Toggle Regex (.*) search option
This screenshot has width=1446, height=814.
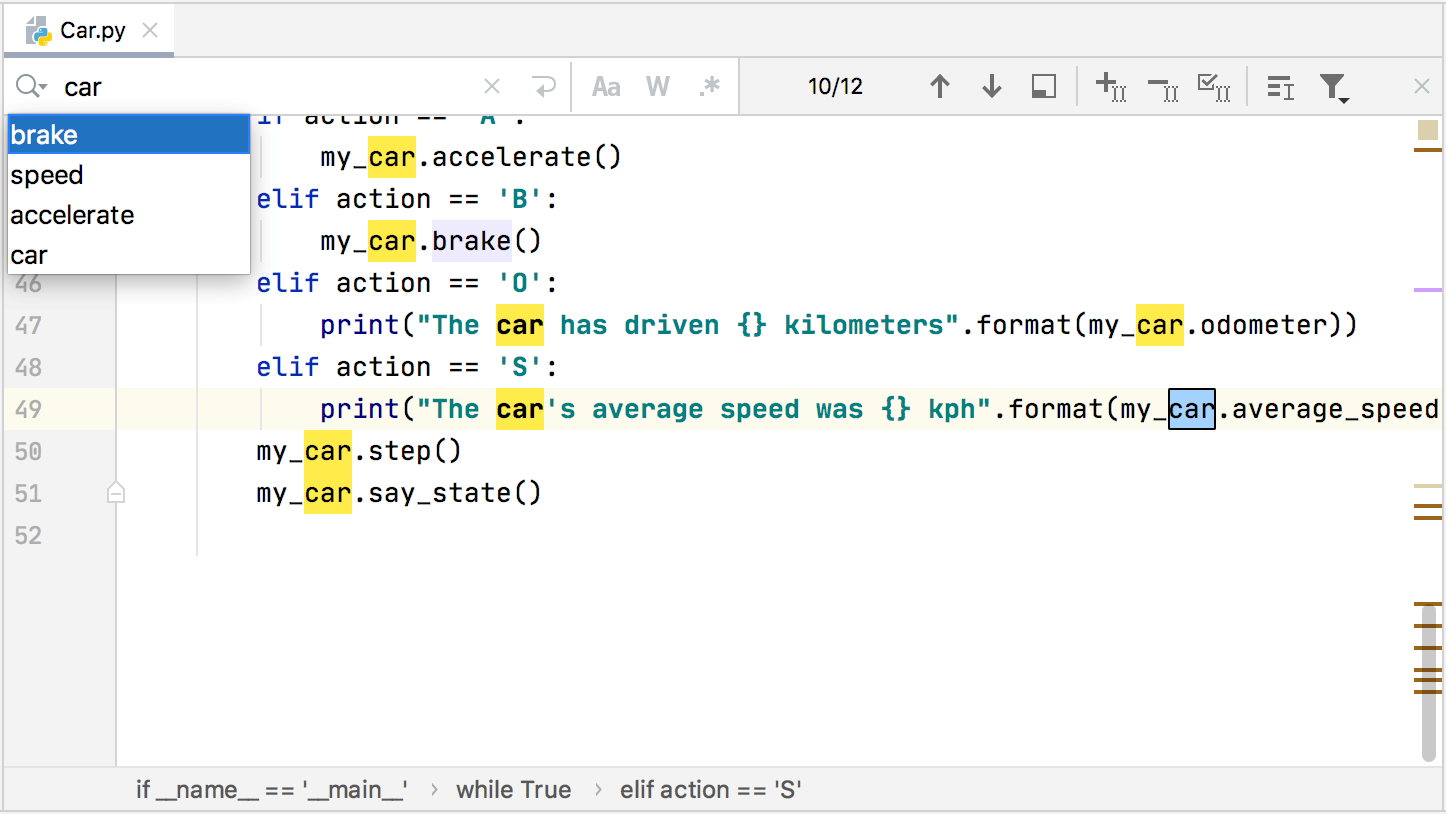pos(709,87)
